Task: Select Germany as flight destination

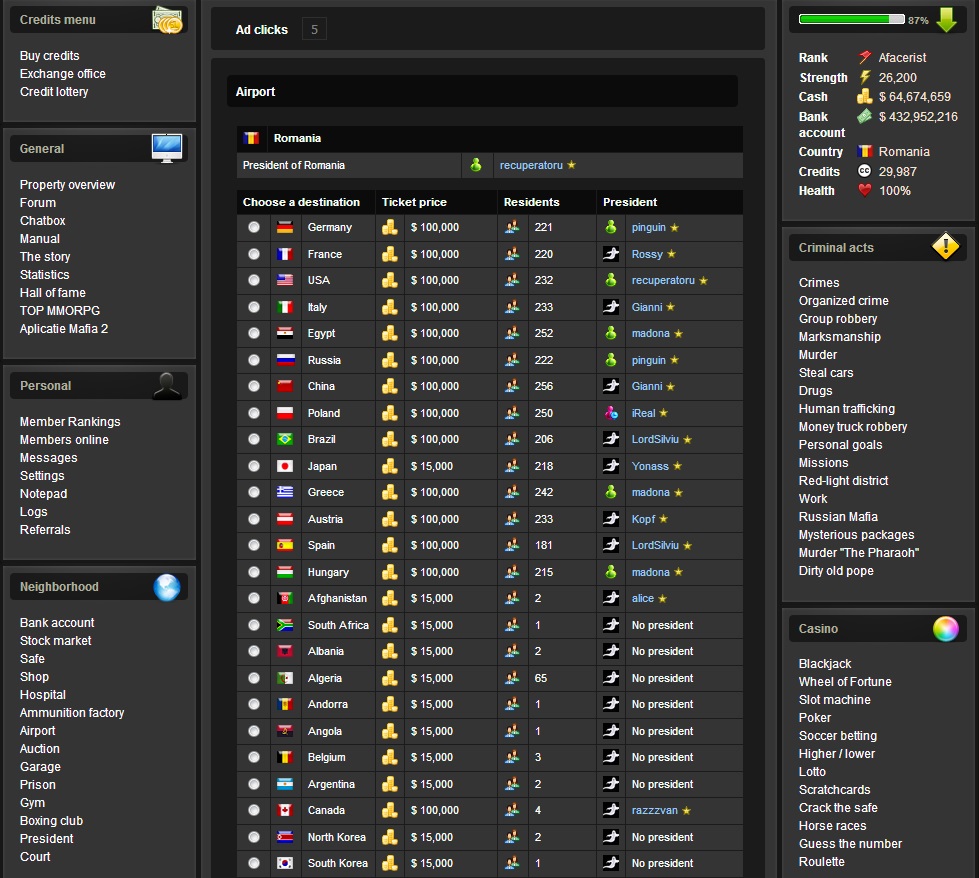Action: 254,227
